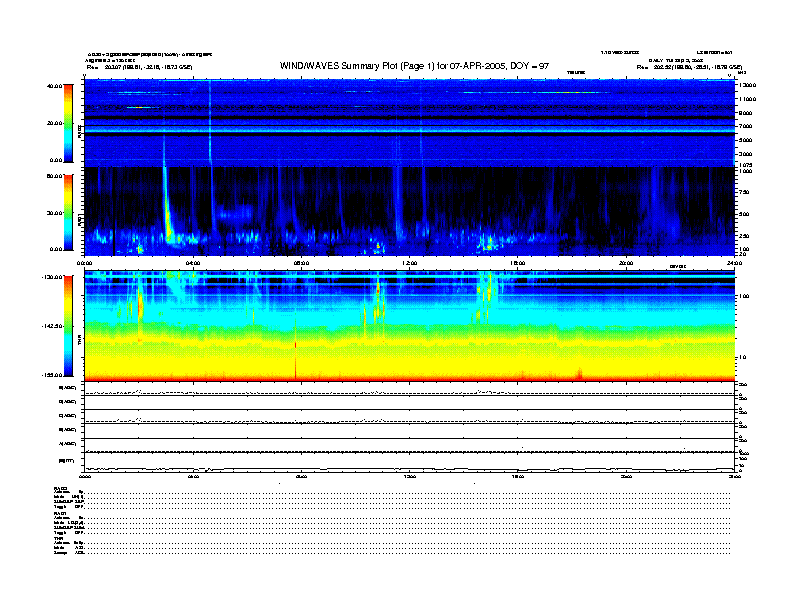Click the 9000 frequency axis label
This screenshot has height=612, width=792.
tap(746, 113)
